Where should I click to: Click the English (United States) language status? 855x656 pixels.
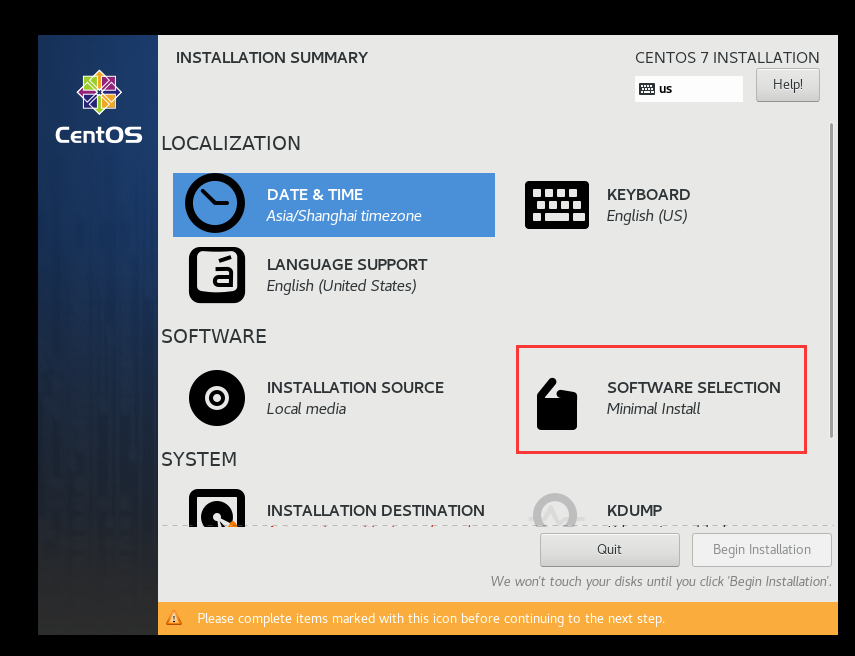pyautogui.click(x=341, y=286)
